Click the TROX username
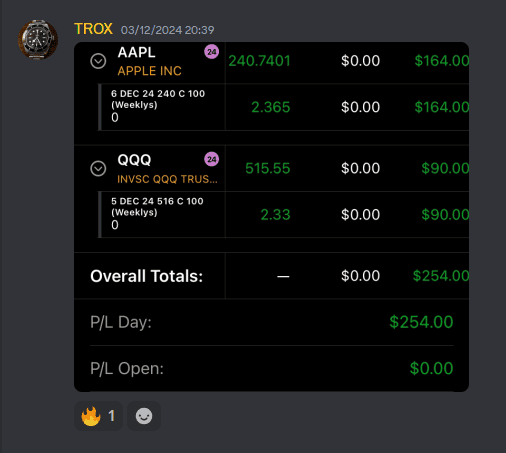The height and width of the screenshot is (453, 506). click(x=93, y=29)
